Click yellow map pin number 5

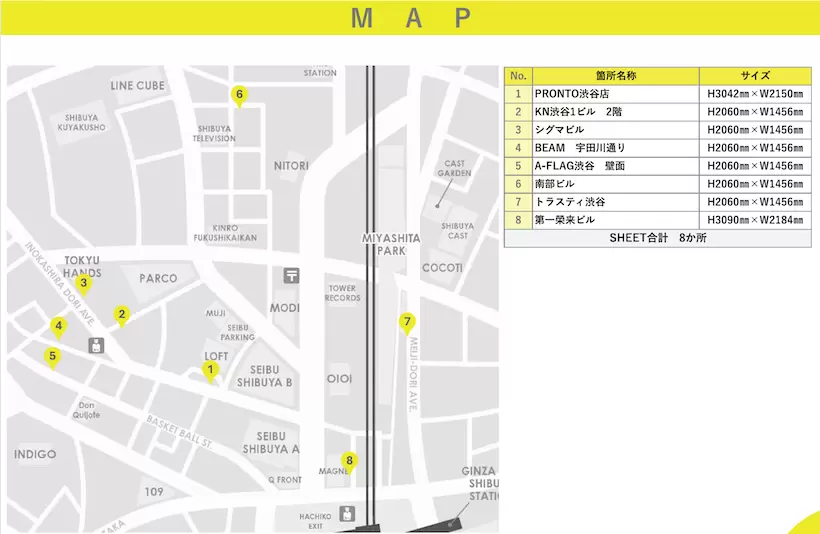pos(53,356)
